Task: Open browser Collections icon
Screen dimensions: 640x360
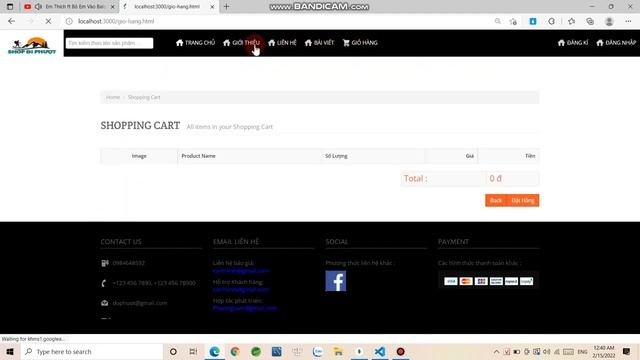Action: click(590, 21)
